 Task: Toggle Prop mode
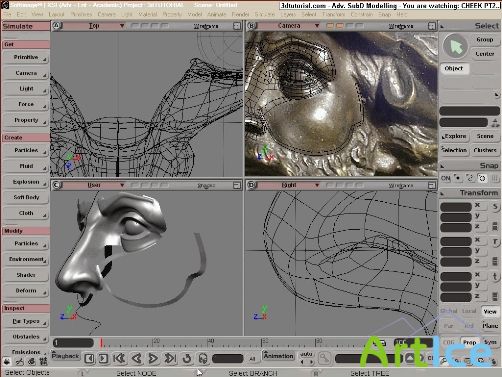(469, 342)
